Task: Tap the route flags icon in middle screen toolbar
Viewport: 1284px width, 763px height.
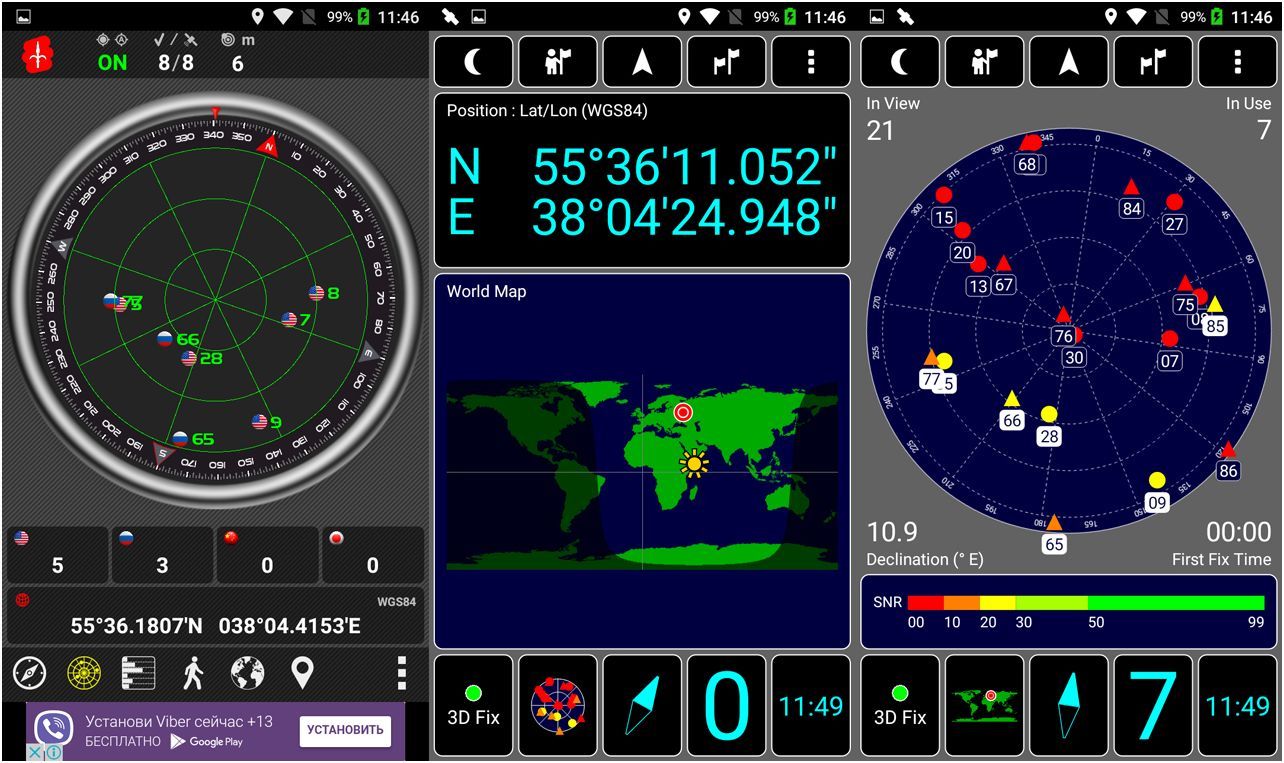Action: pos(727,62)
